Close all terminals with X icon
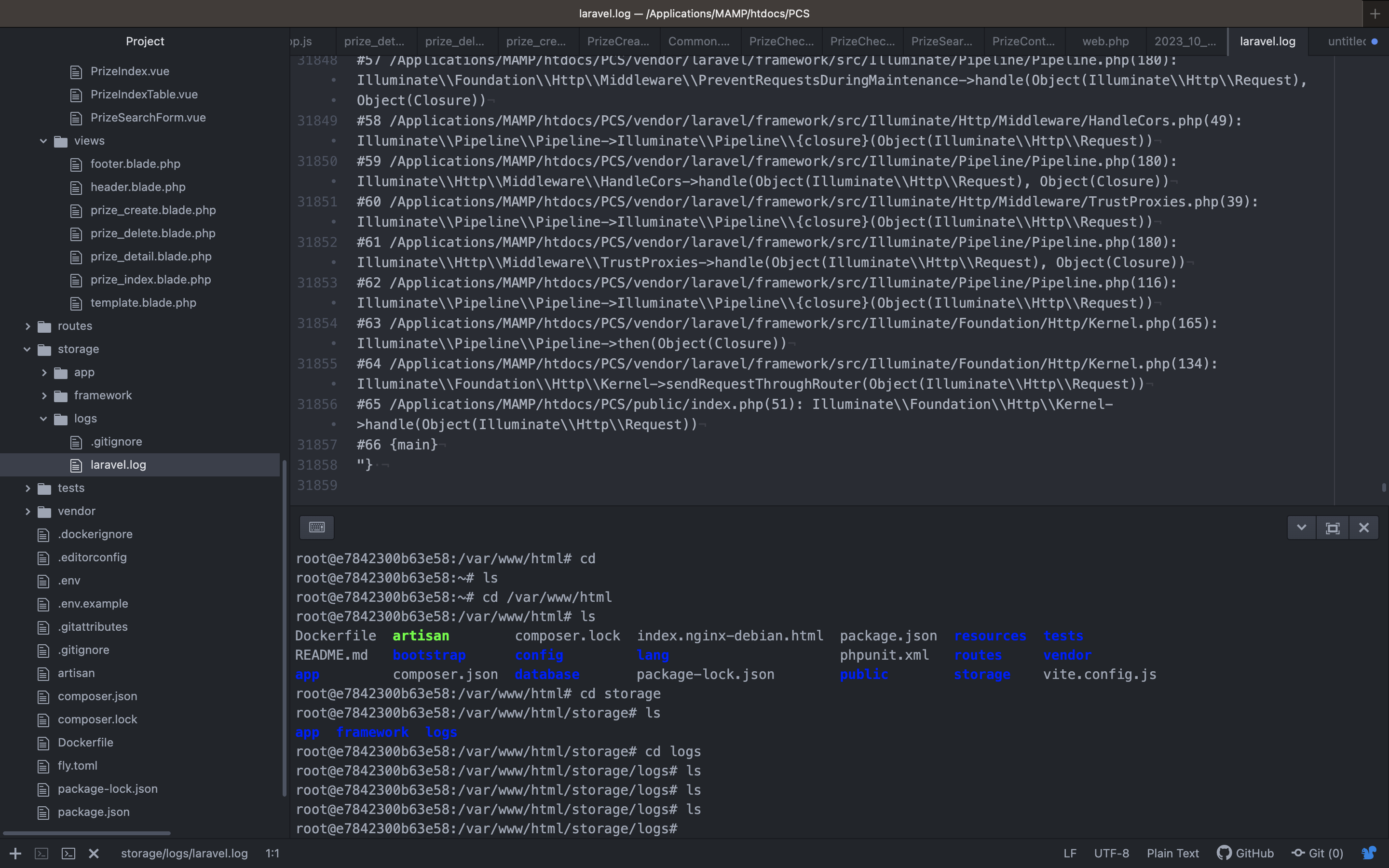 tap(94, 854)
